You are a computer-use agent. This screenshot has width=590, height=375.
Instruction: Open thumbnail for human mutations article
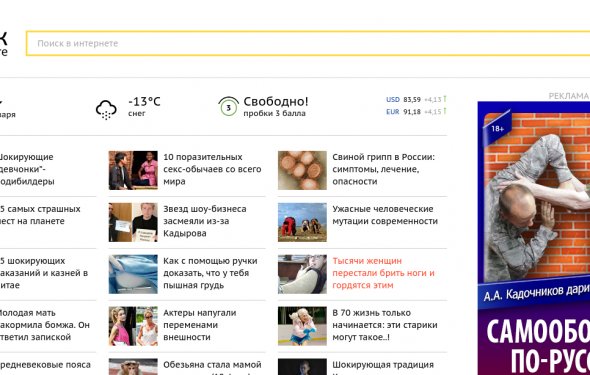click(x=302, y=222)
